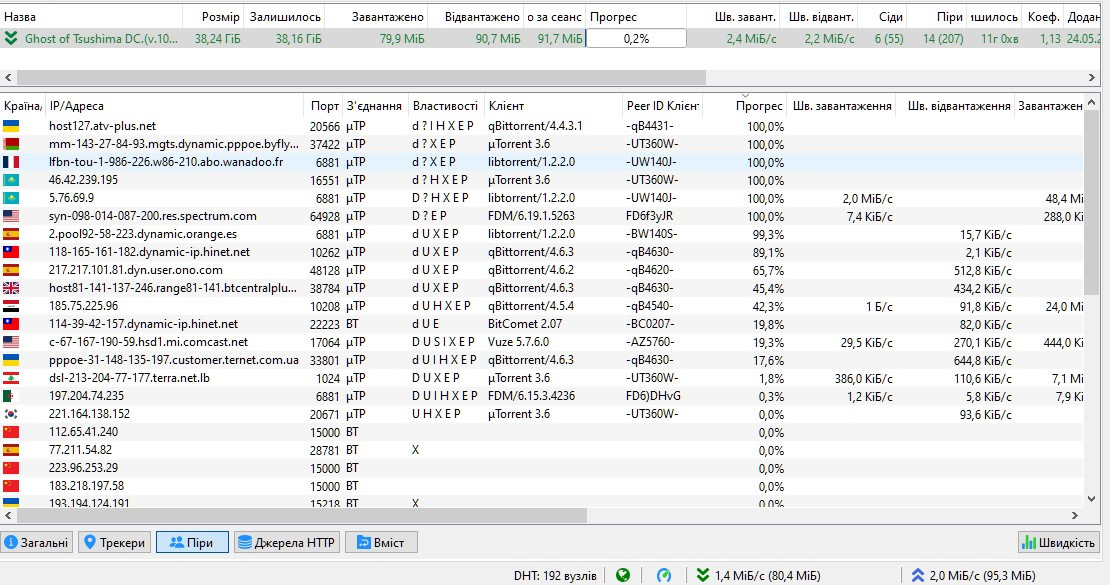Image resolution: width=1110 pixels, height=585 pixels.
Task: Click the globe connection status icon
Action: (624, 575)
